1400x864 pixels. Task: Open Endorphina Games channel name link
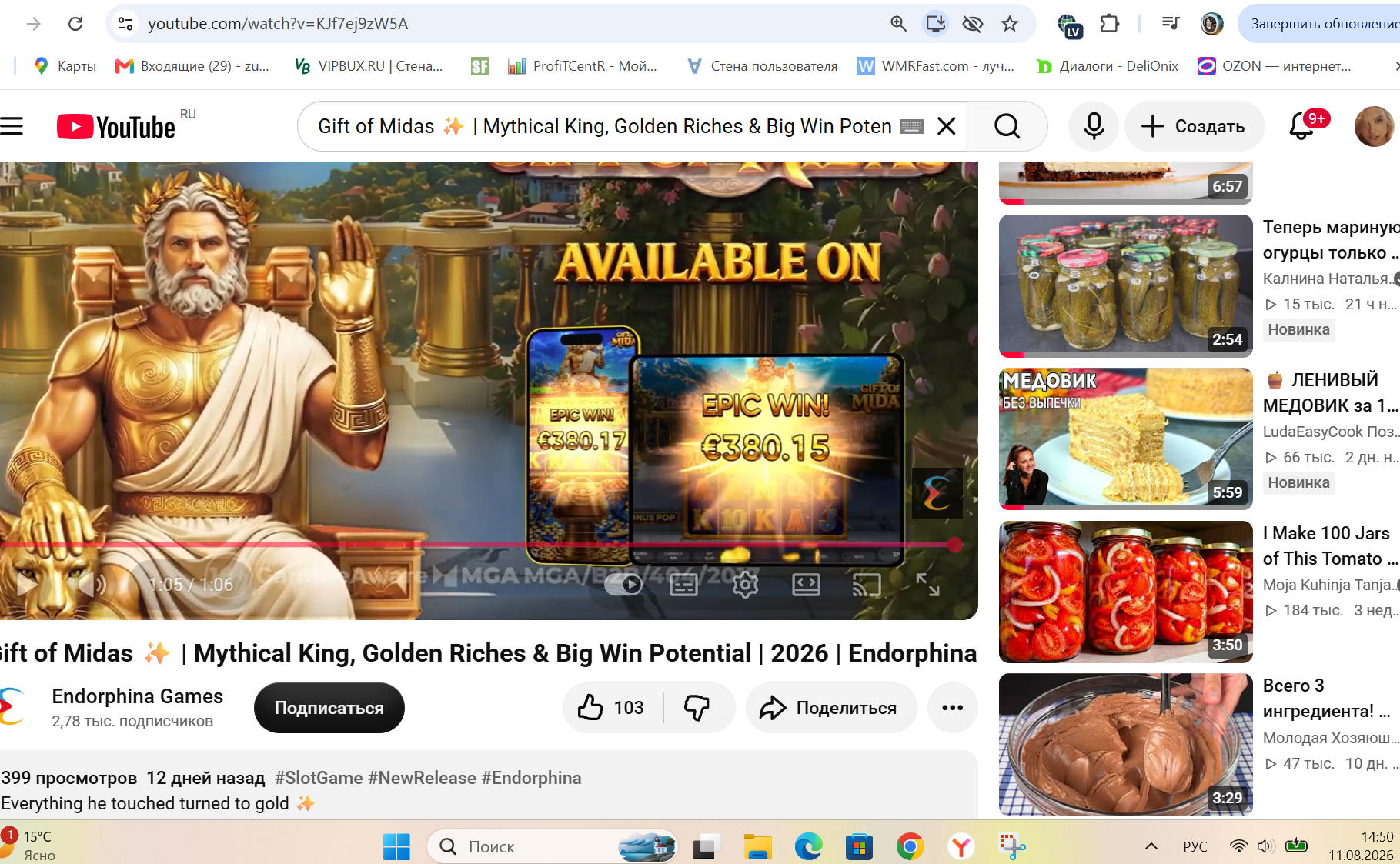point(138,696)
